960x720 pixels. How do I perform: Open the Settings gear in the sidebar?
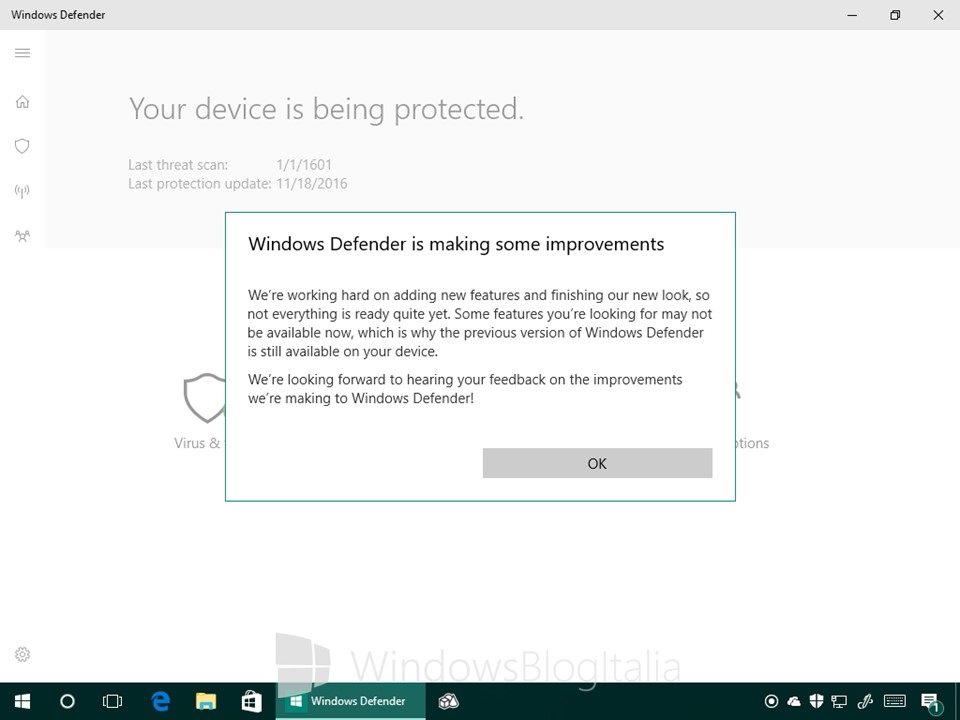pos(22,654)
